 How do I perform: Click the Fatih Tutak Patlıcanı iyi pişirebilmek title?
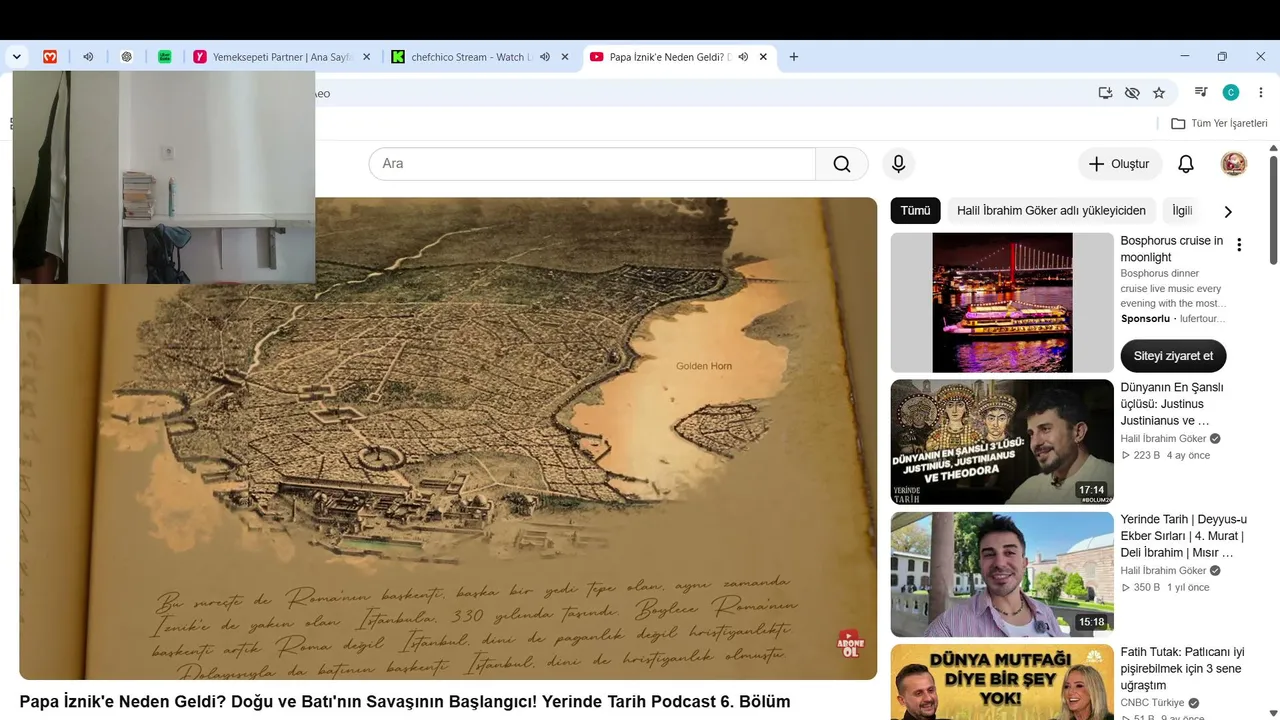coord(1183,669)
